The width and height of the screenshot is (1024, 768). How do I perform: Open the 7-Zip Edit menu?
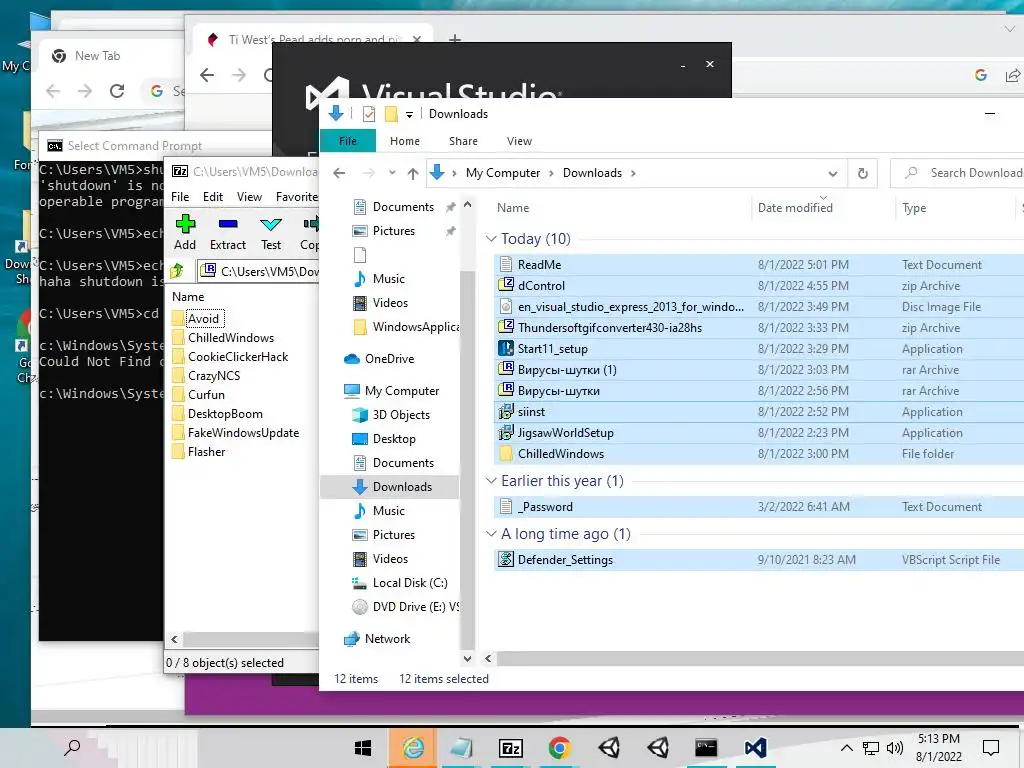pos(213,197)
